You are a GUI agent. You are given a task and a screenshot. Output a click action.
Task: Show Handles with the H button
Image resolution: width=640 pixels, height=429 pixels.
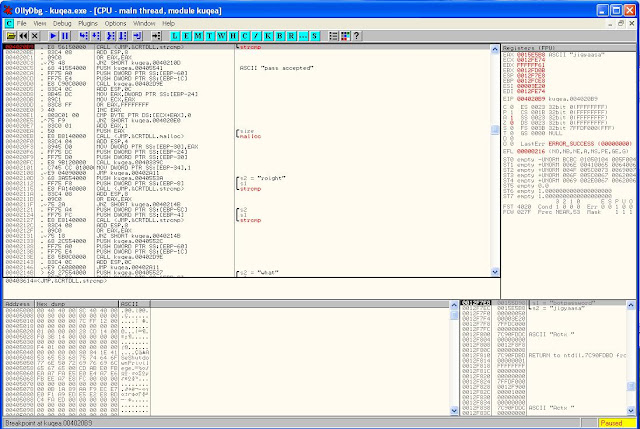(233, 36)
